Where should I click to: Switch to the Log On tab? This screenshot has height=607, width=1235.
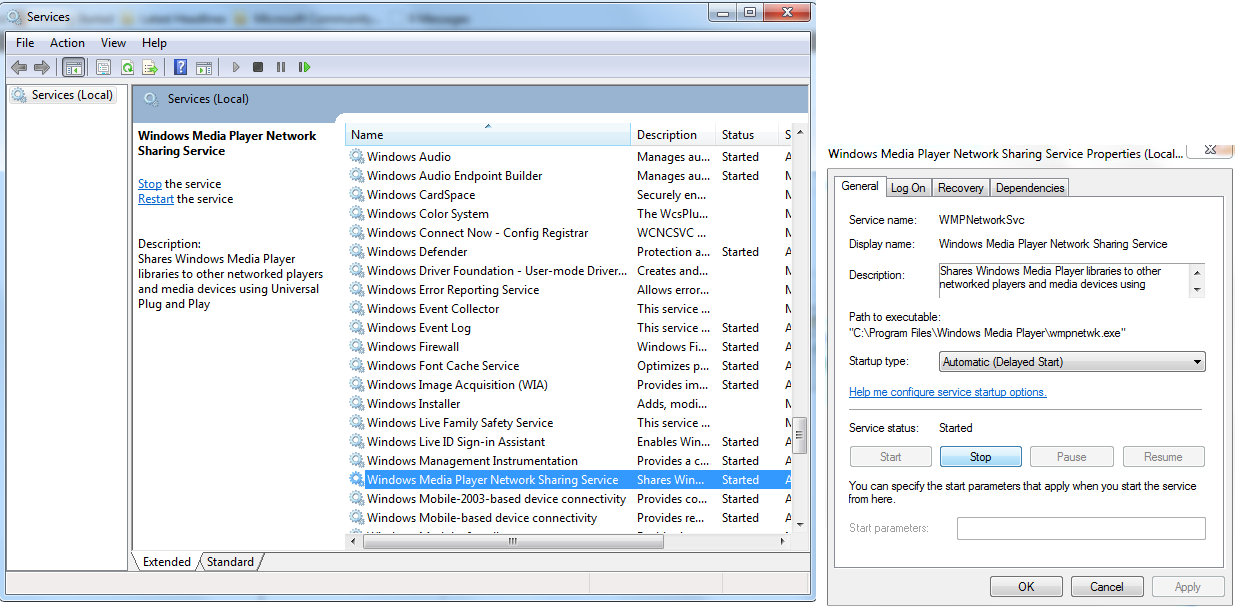pyautogui.click(x=908, y=188)
